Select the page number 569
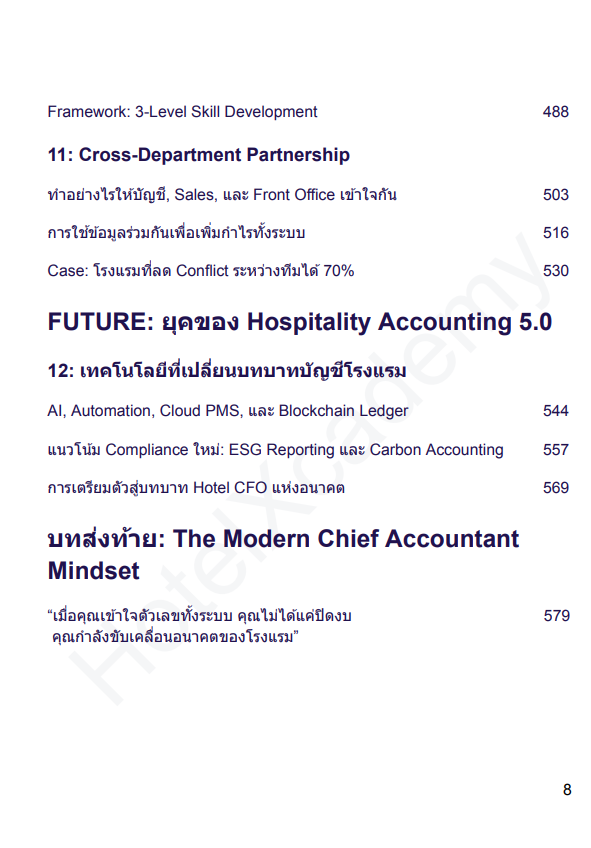This screenshot has width=591, height=848. point(556,488)
